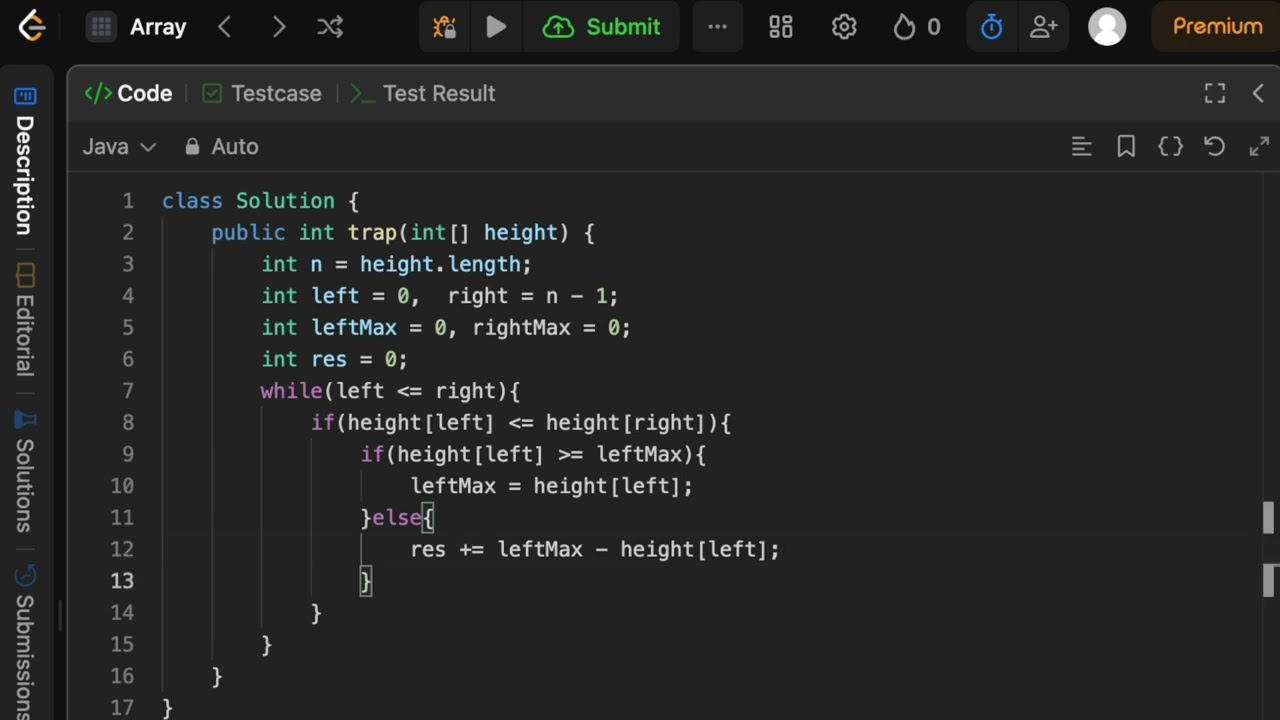
Task: Click 'int leftMax = 0, rightMax = 0;' line
Action: coord(446,328)
